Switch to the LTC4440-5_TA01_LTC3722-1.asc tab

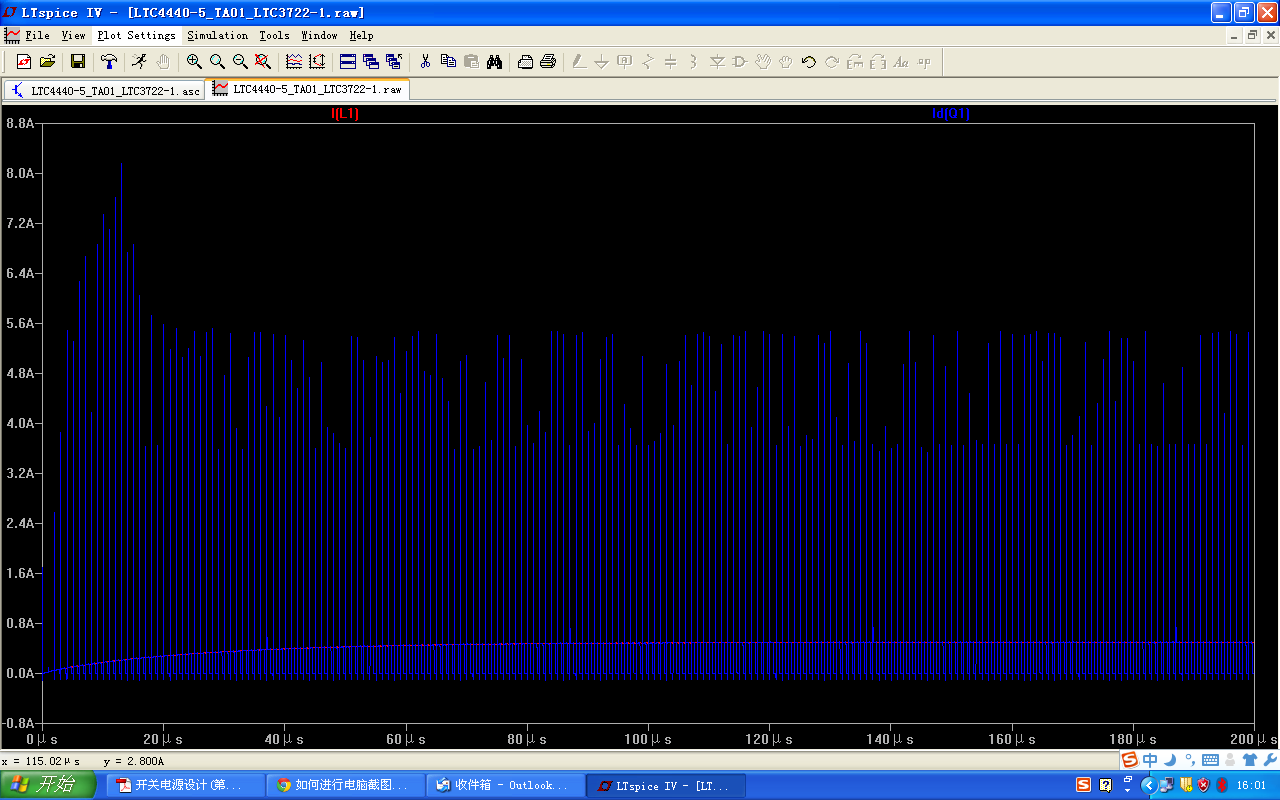tap(104, 90)
